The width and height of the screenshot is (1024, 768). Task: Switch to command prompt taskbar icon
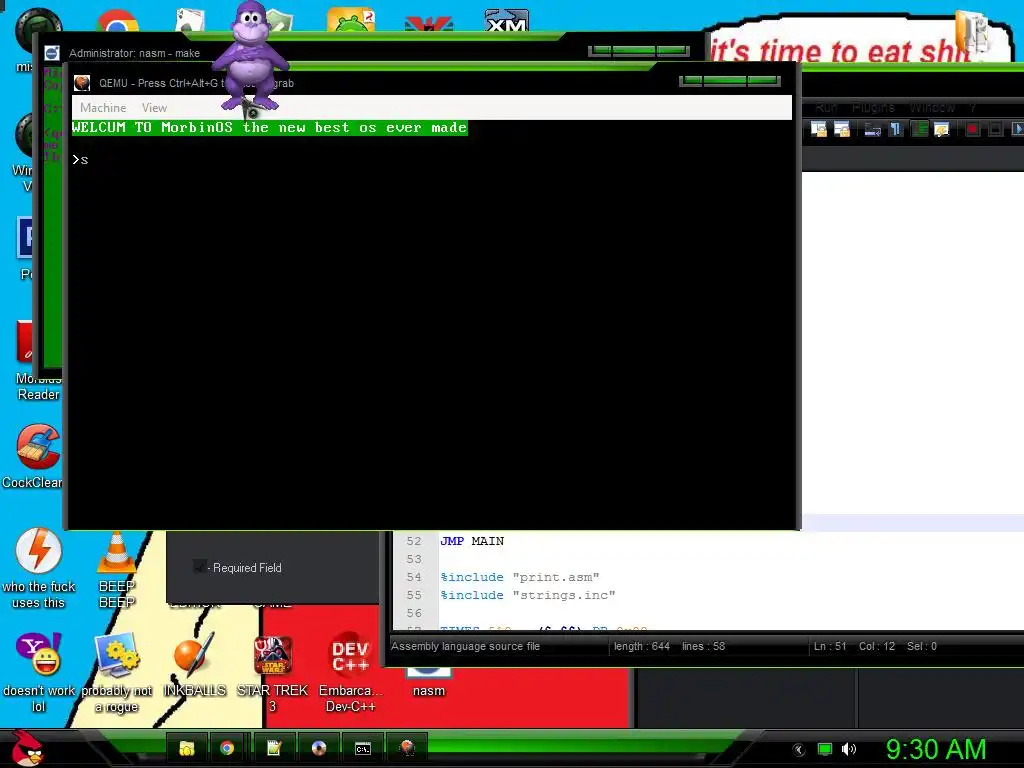[362, 748]
